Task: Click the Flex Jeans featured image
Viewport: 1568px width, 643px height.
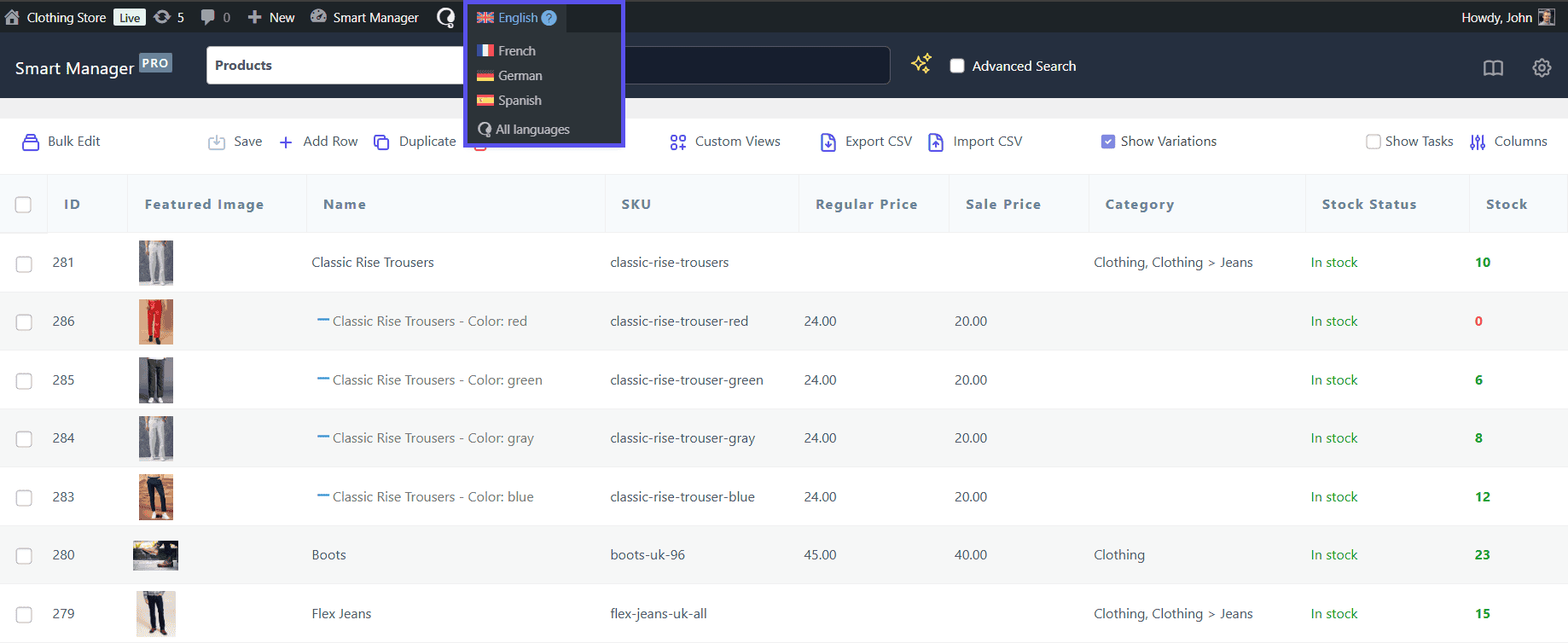Action: (x=156, y=614)
